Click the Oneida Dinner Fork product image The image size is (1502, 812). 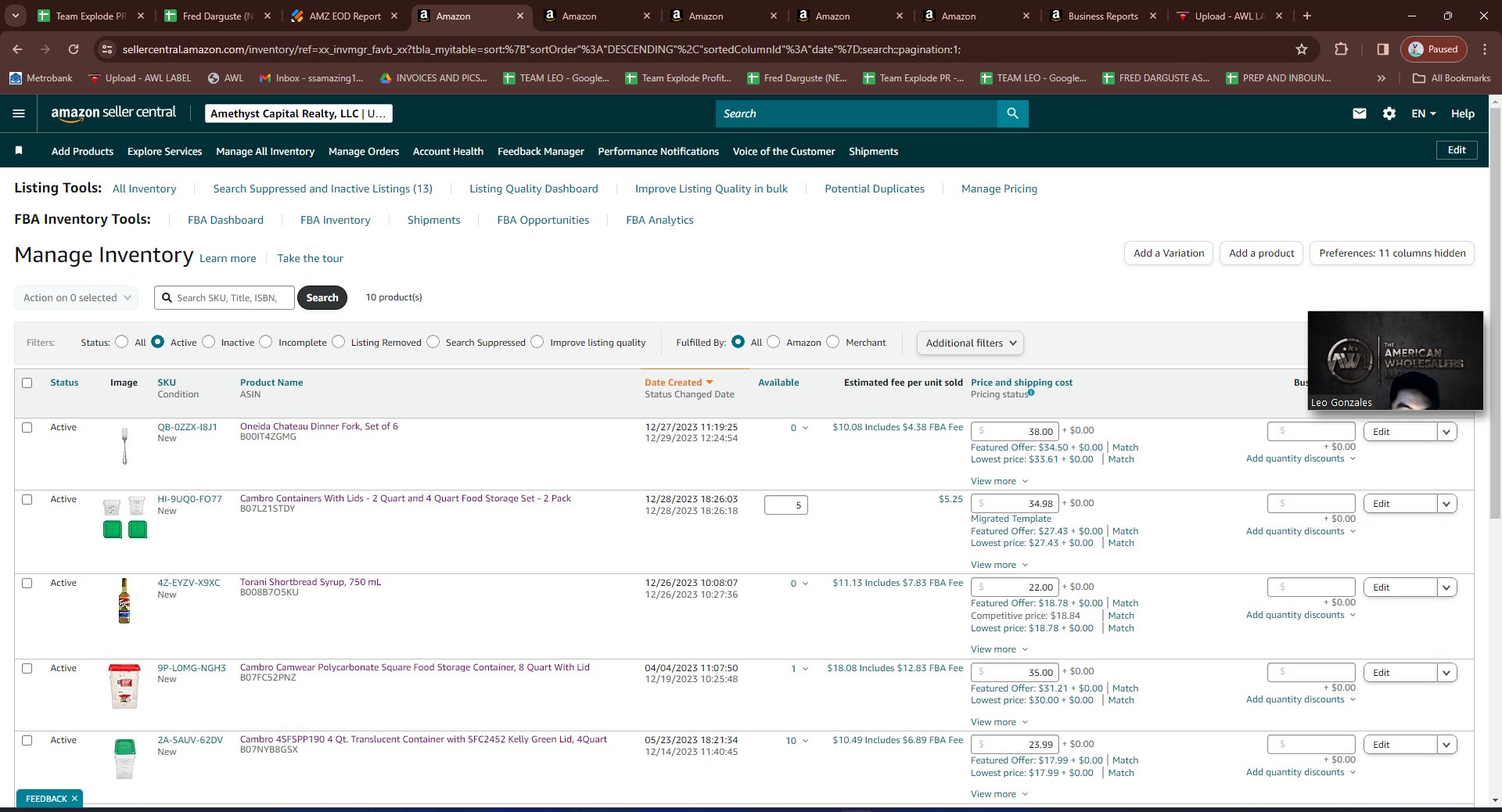pos(124,446)
